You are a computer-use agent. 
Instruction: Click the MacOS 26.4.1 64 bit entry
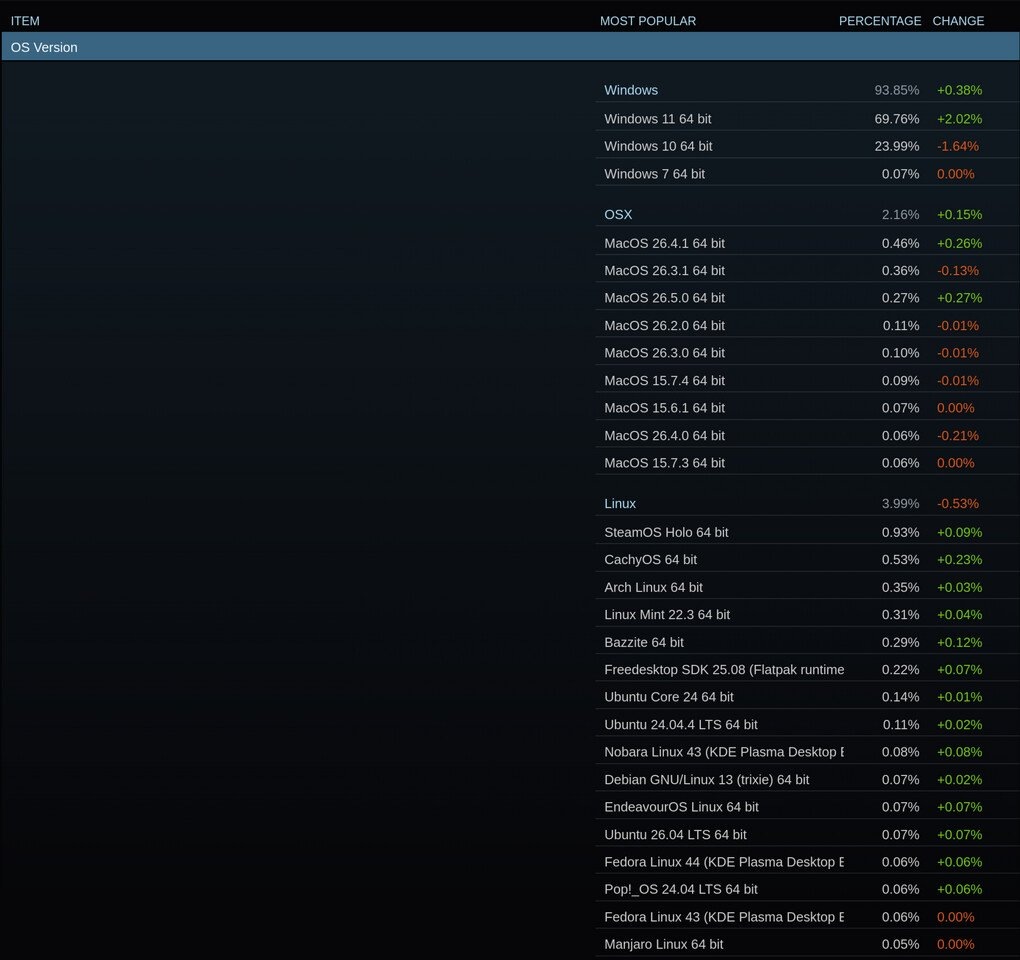pyautogui.click(x=664, y=243)
